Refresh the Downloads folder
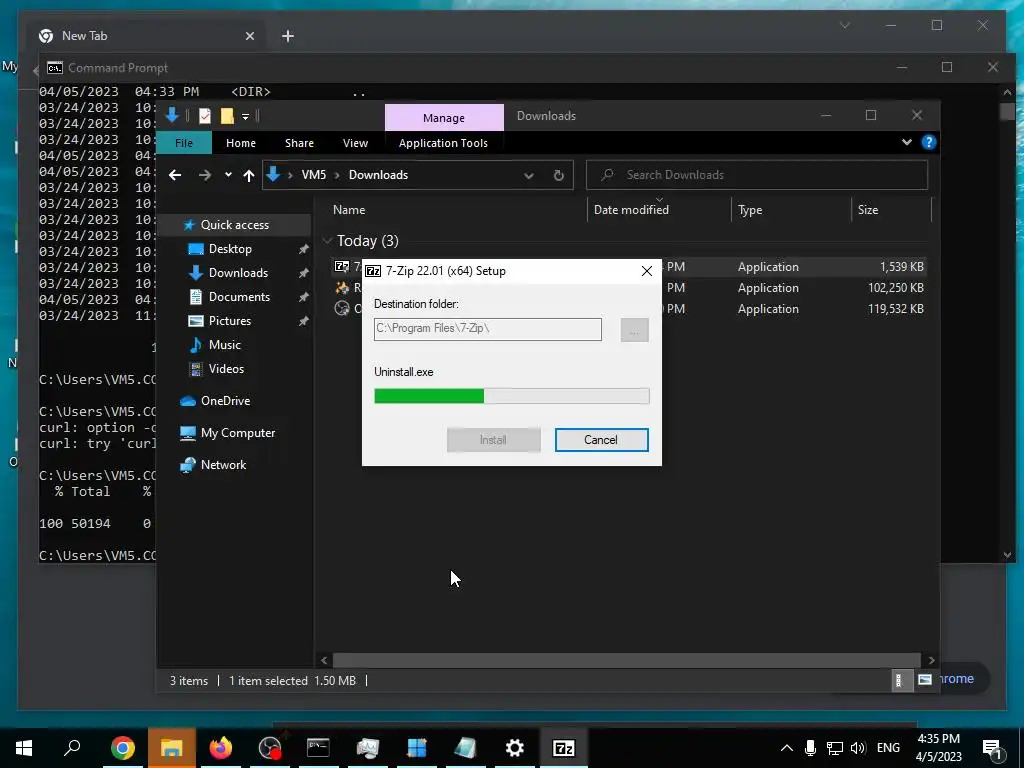The image size is (1024, 768). point(558,175)
